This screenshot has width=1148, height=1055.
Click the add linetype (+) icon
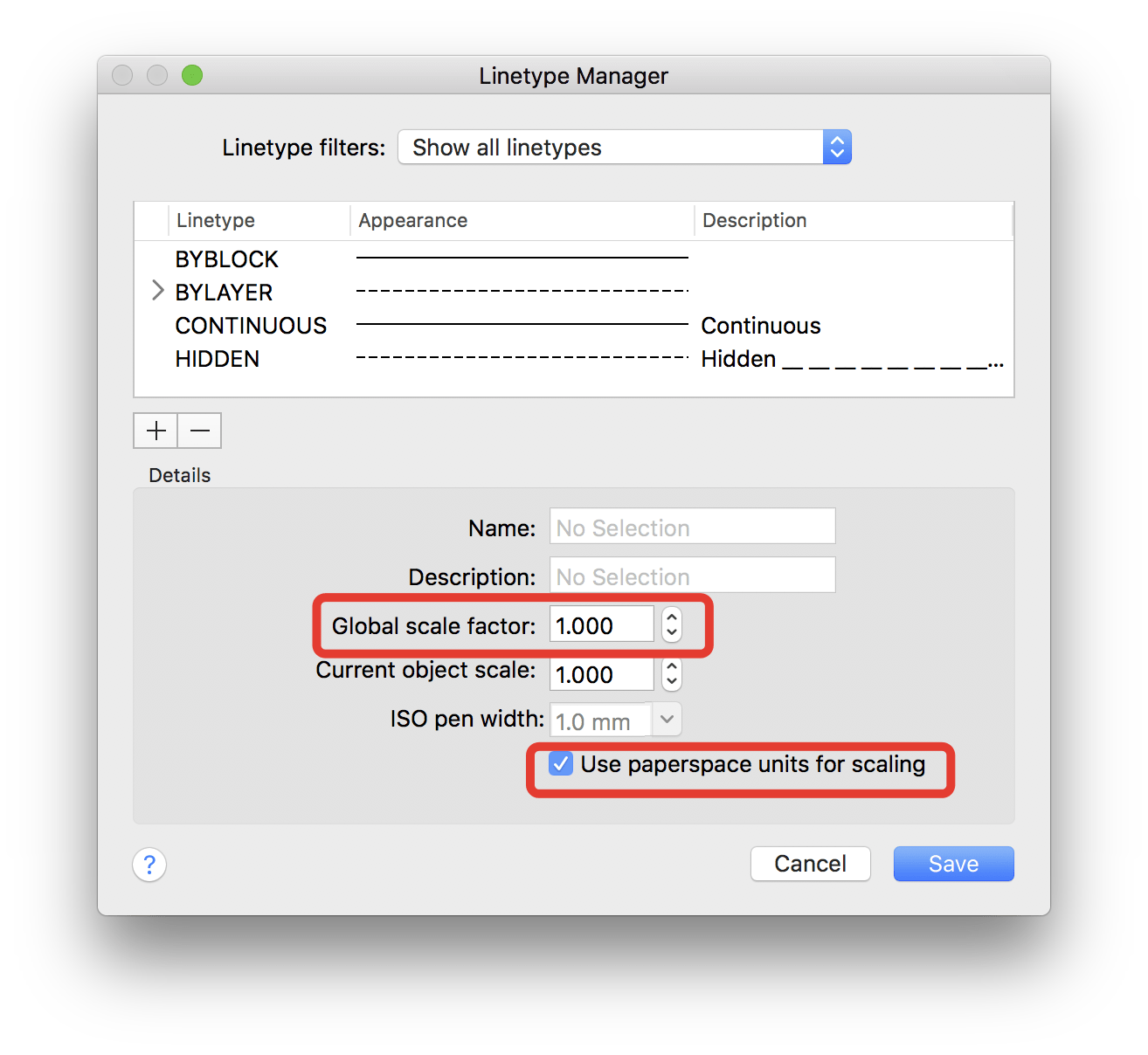pos(155,430)
